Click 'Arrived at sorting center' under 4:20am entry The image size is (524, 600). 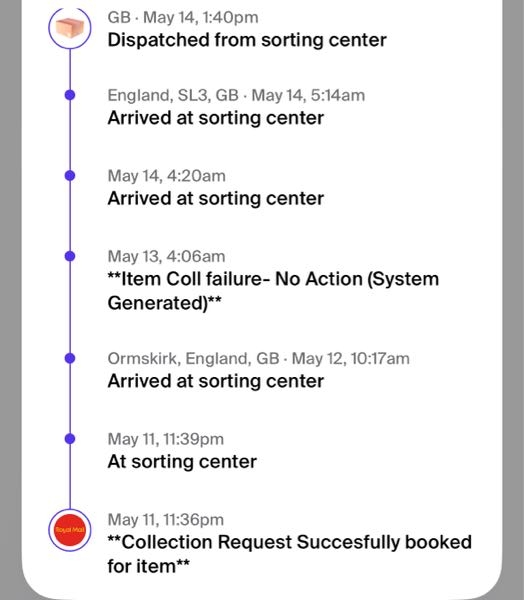[215, 199]
